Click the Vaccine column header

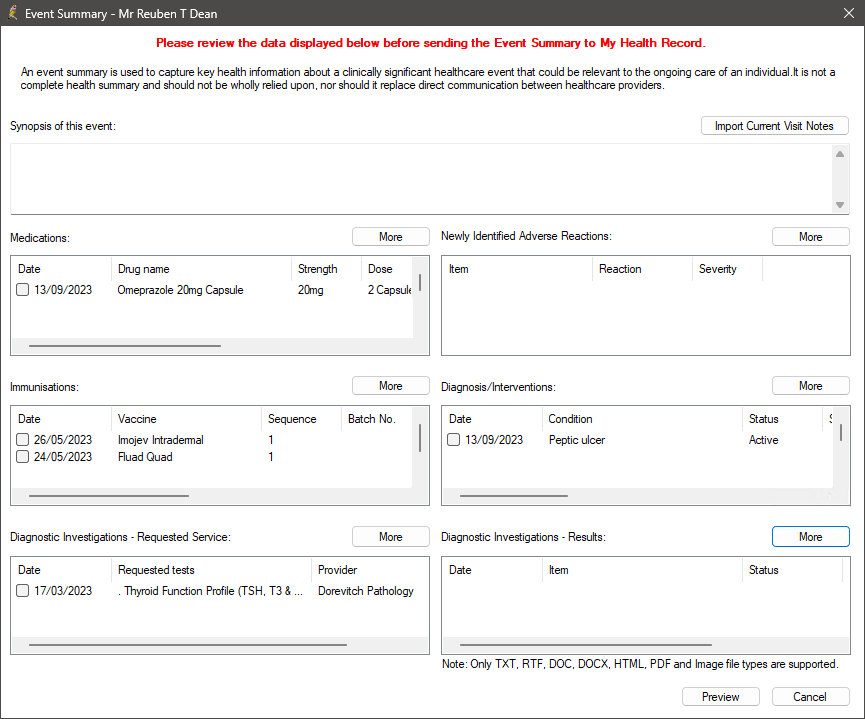pos(186,419)
